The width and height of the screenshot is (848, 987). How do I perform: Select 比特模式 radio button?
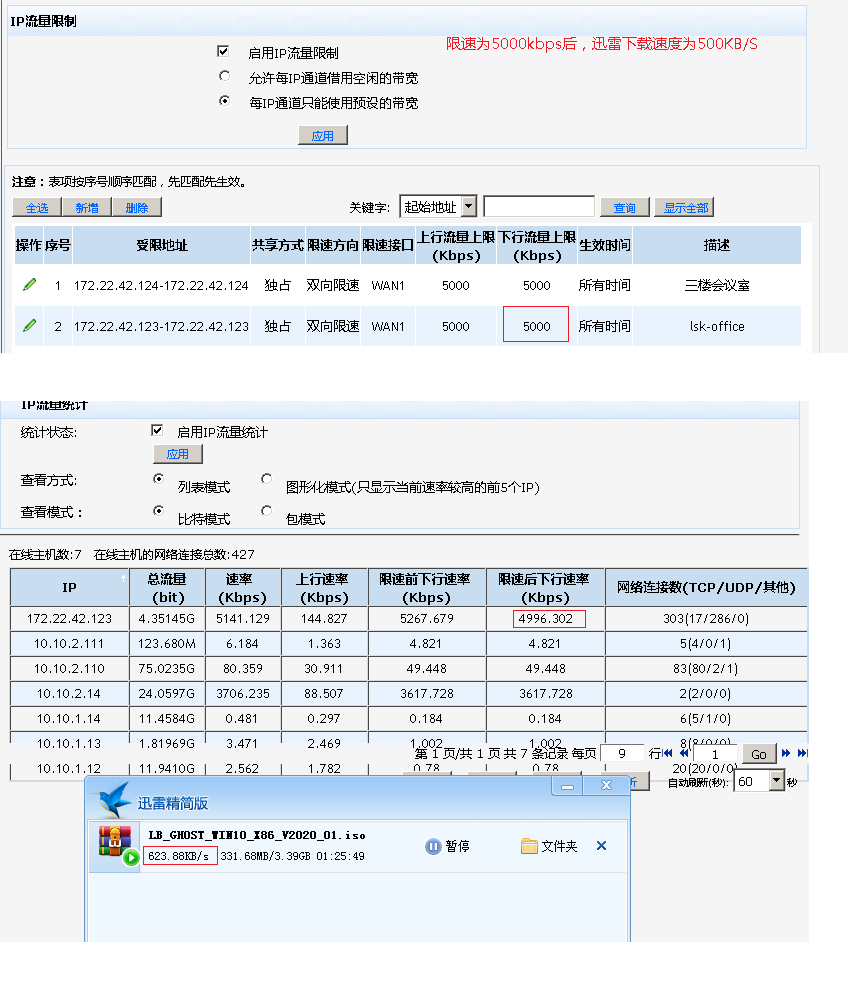coord(159,510)
